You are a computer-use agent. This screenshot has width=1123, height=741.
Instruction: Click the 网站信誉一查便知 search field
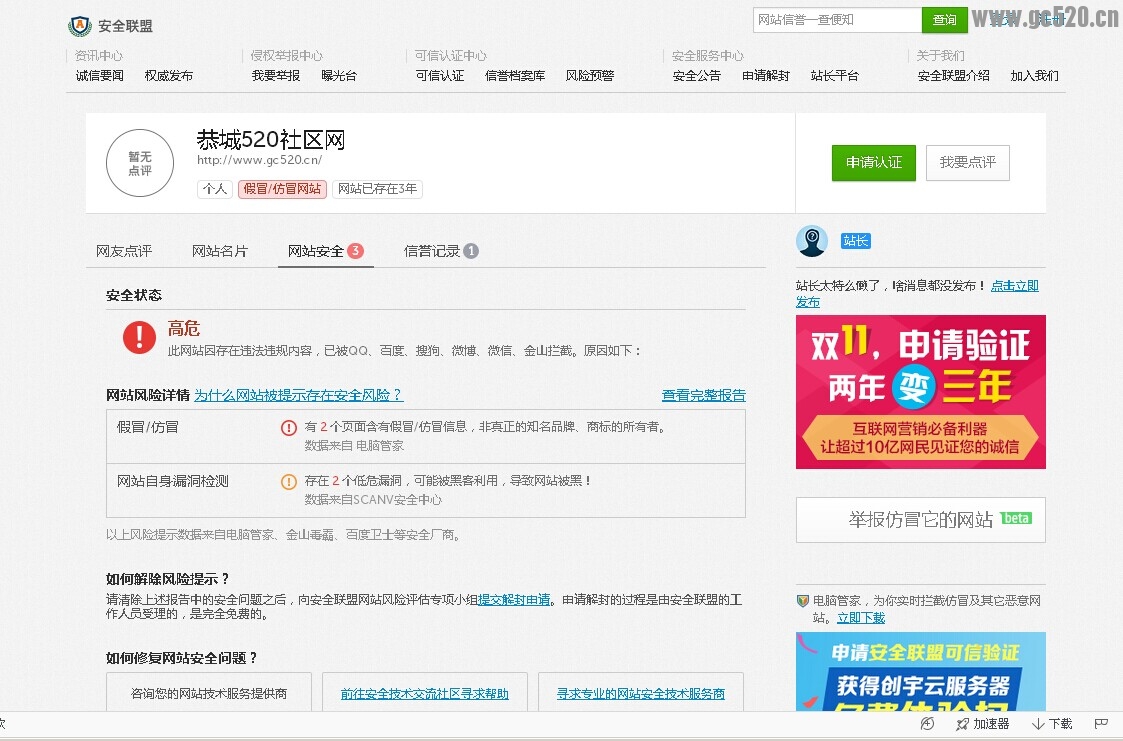point(836,19)
